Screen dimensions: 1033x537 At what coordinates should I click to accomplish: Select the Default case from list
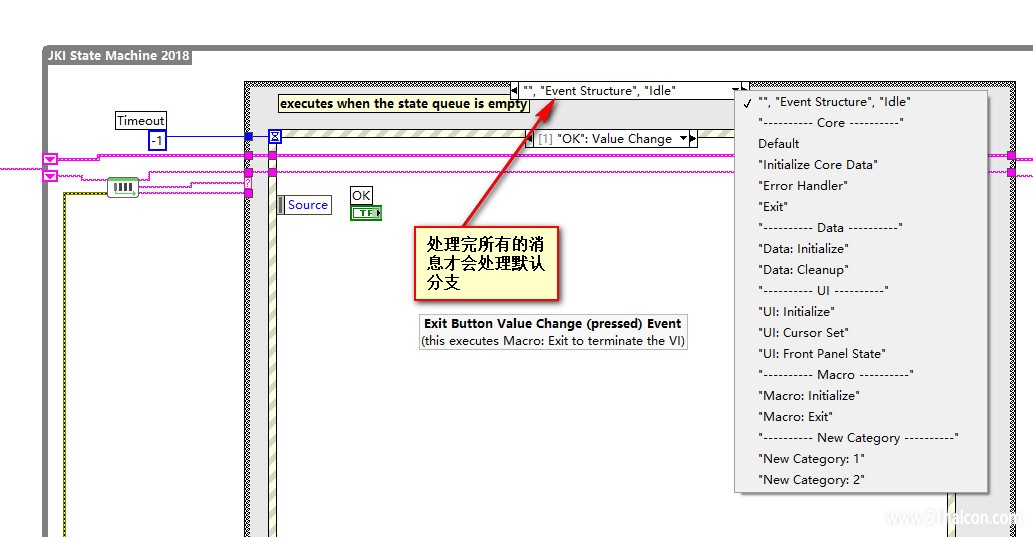pos(778,144)
